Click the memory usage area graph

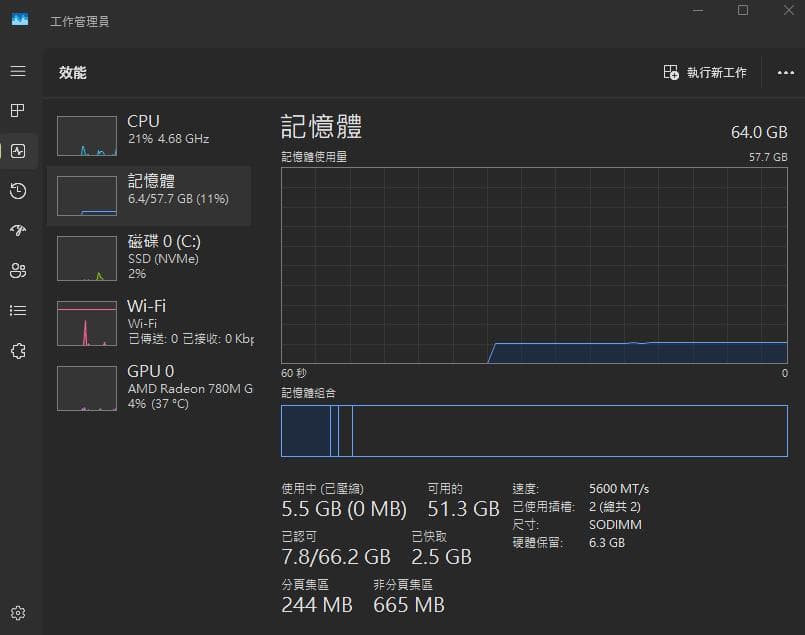click(x=535, y=265)
